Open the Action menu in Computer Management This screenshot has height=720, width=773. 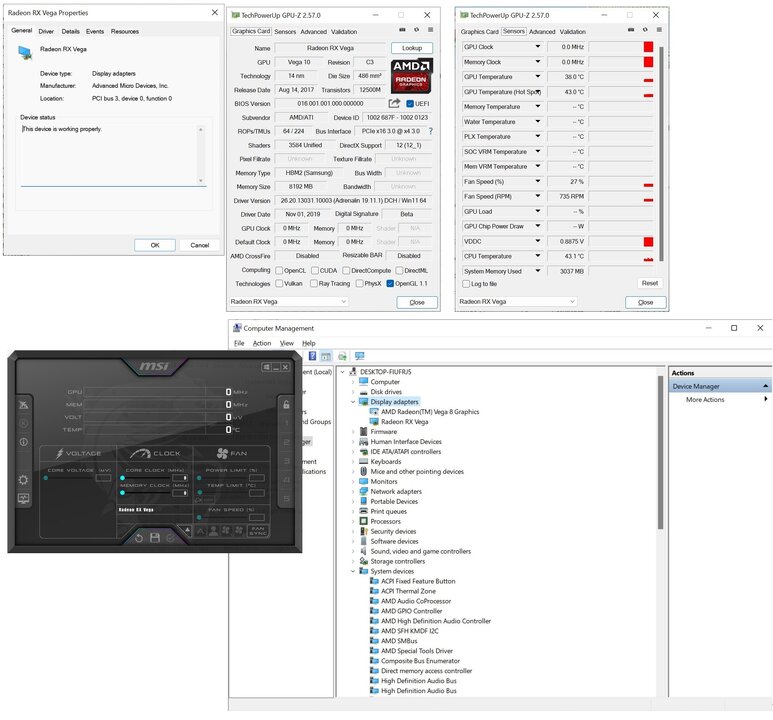[x=261, y=343]
